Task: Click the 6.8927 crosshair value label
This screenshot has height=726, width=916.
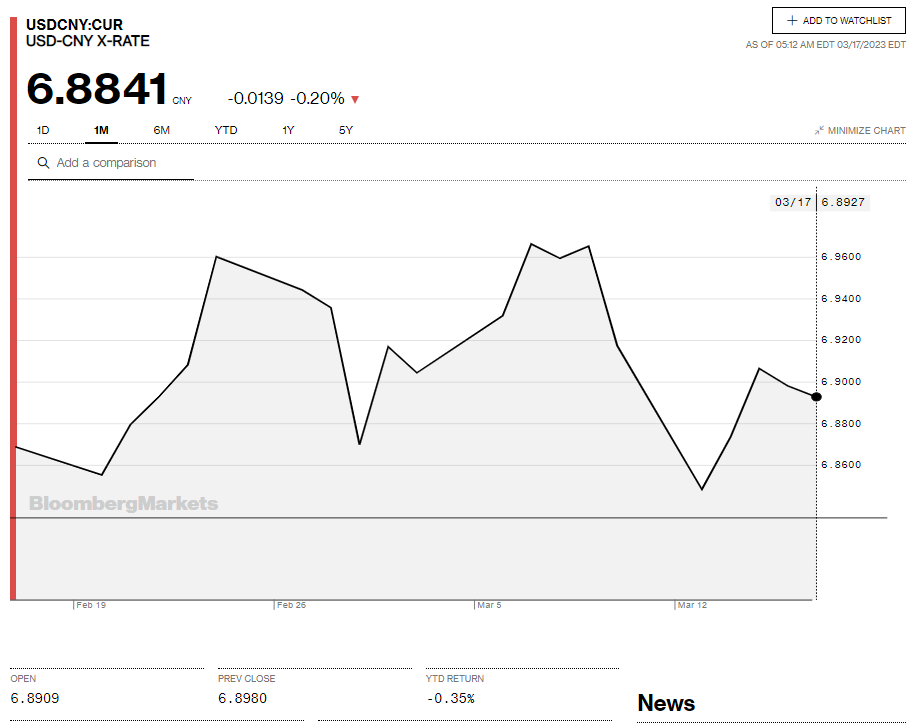Action: tap(842, 202)
